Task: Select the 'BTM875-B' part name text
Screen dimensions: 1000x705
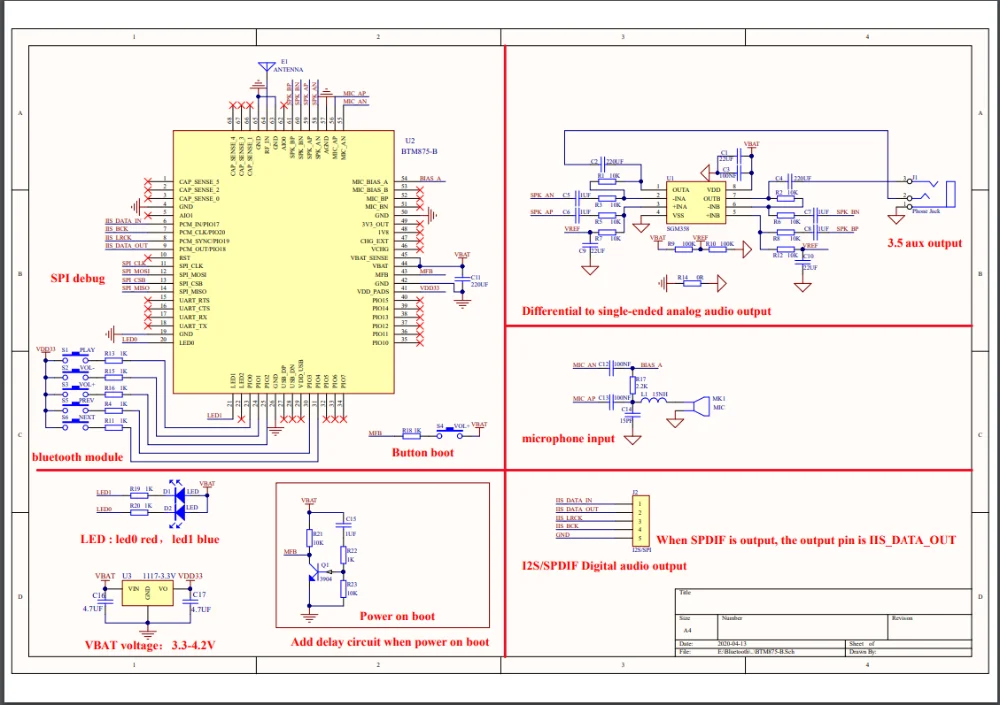Action: tap(420, 151)
